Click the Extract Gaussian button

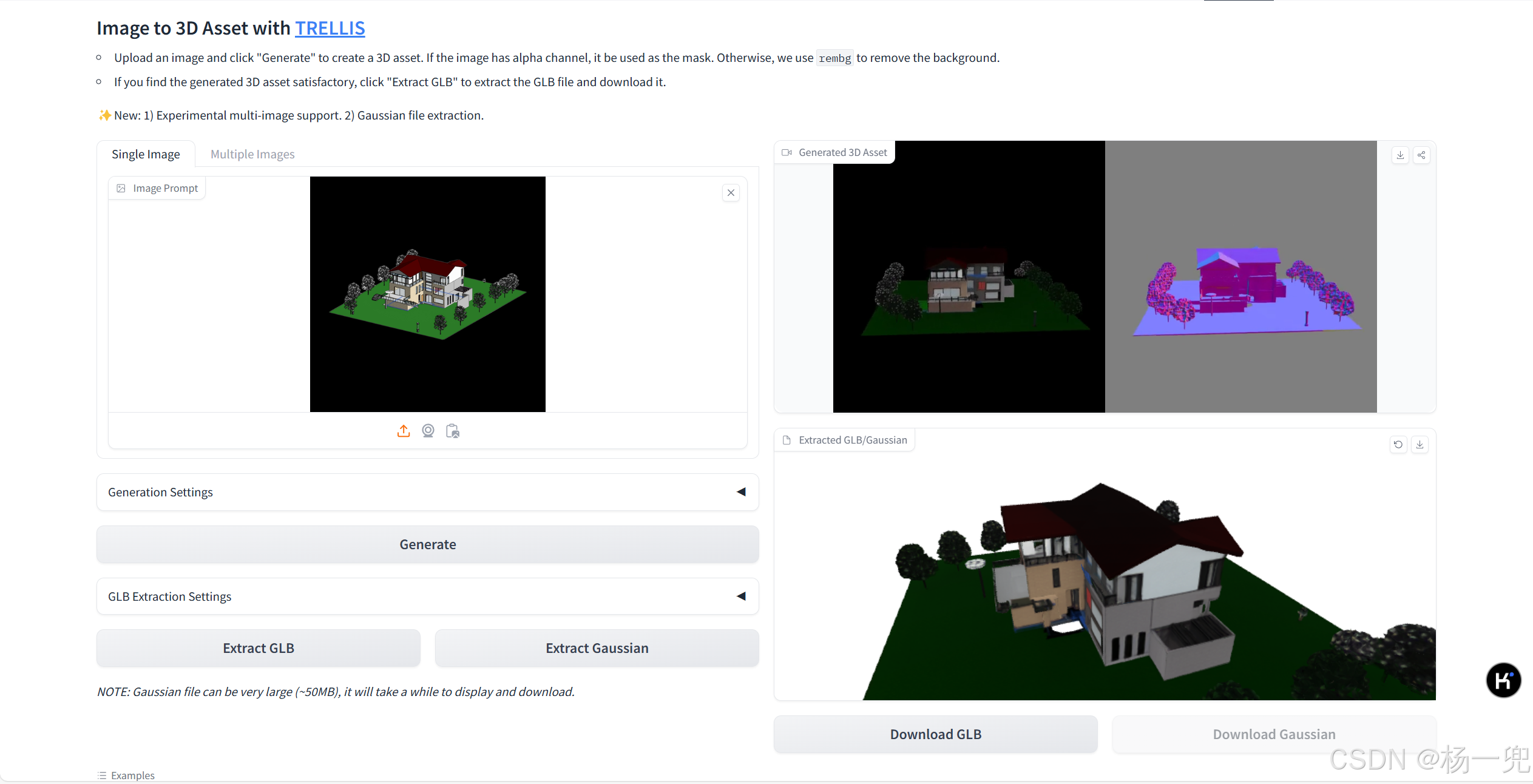(x=597, y=648)
